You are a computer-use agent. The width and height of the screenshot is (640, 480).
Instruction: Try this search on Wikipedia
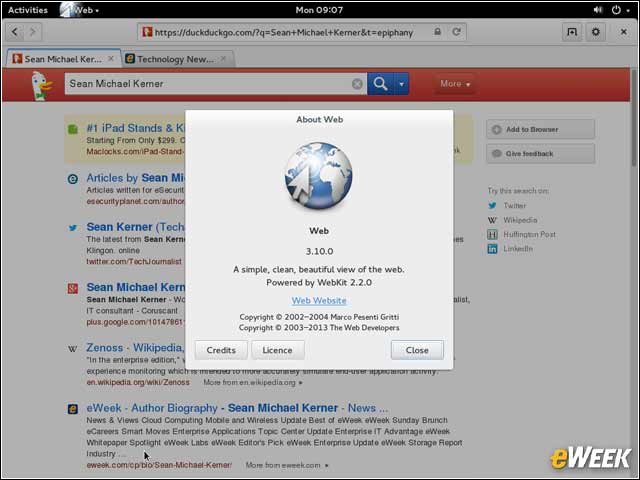click(x=520, y=220)
